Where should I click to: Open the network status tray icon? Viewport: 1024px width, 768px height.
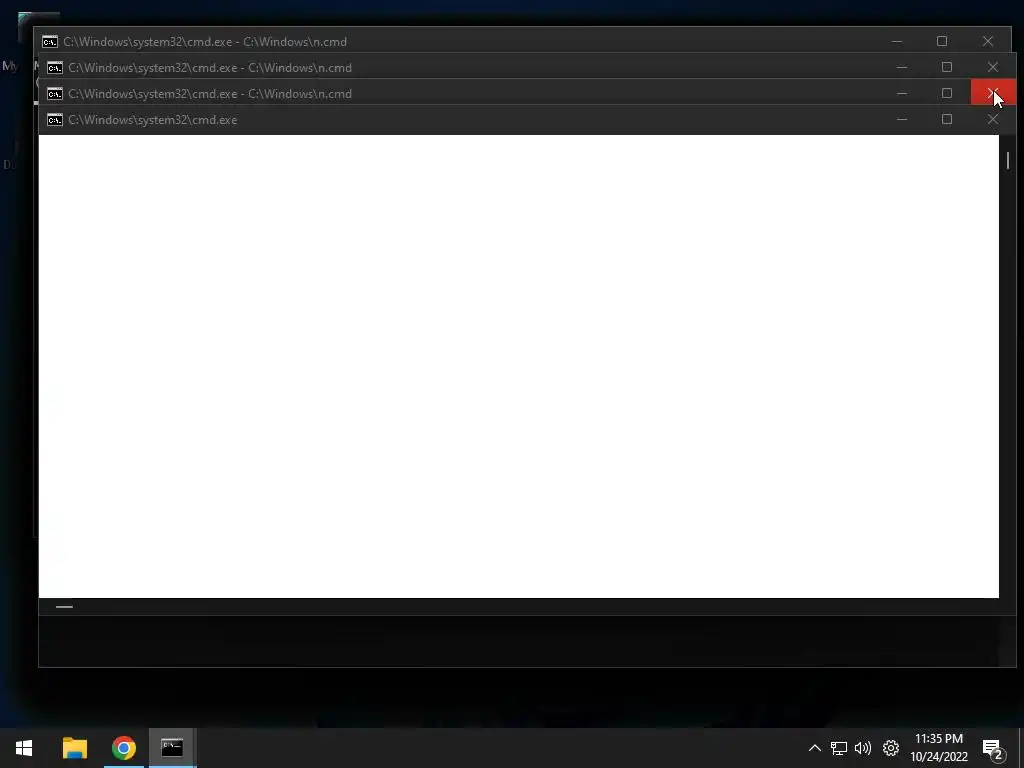click(x=839, y=748)
